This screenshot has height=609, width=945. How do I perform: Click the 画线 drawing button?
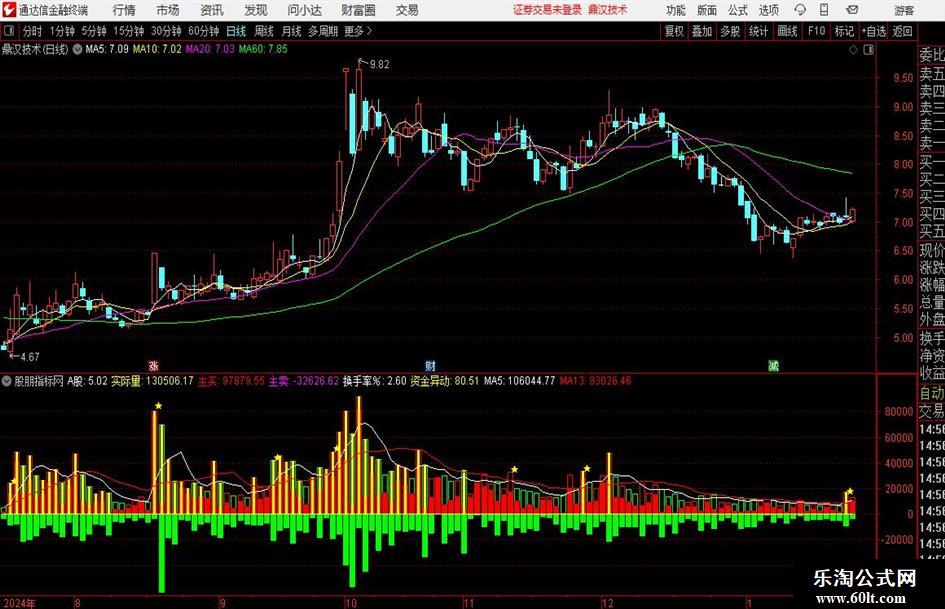click(x=787, y=31)
